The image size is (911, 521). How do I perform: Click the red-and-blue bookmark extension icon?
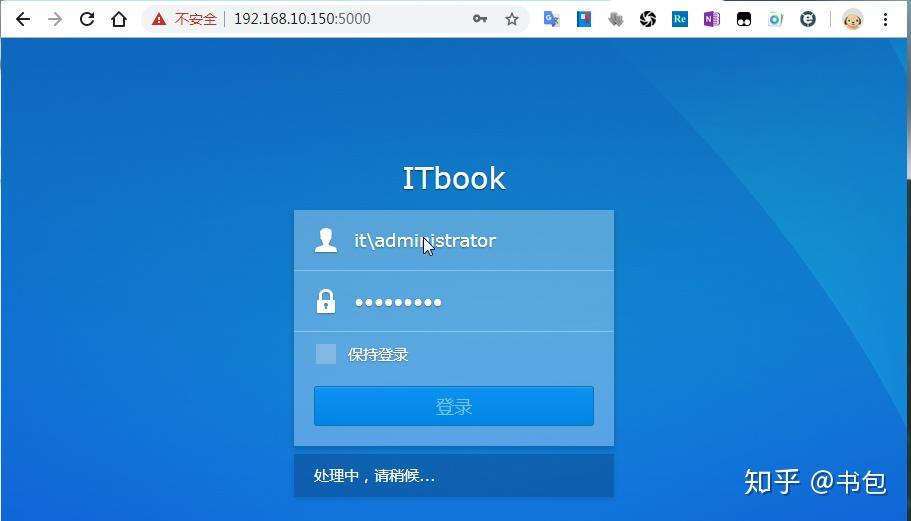pos(584,19)
